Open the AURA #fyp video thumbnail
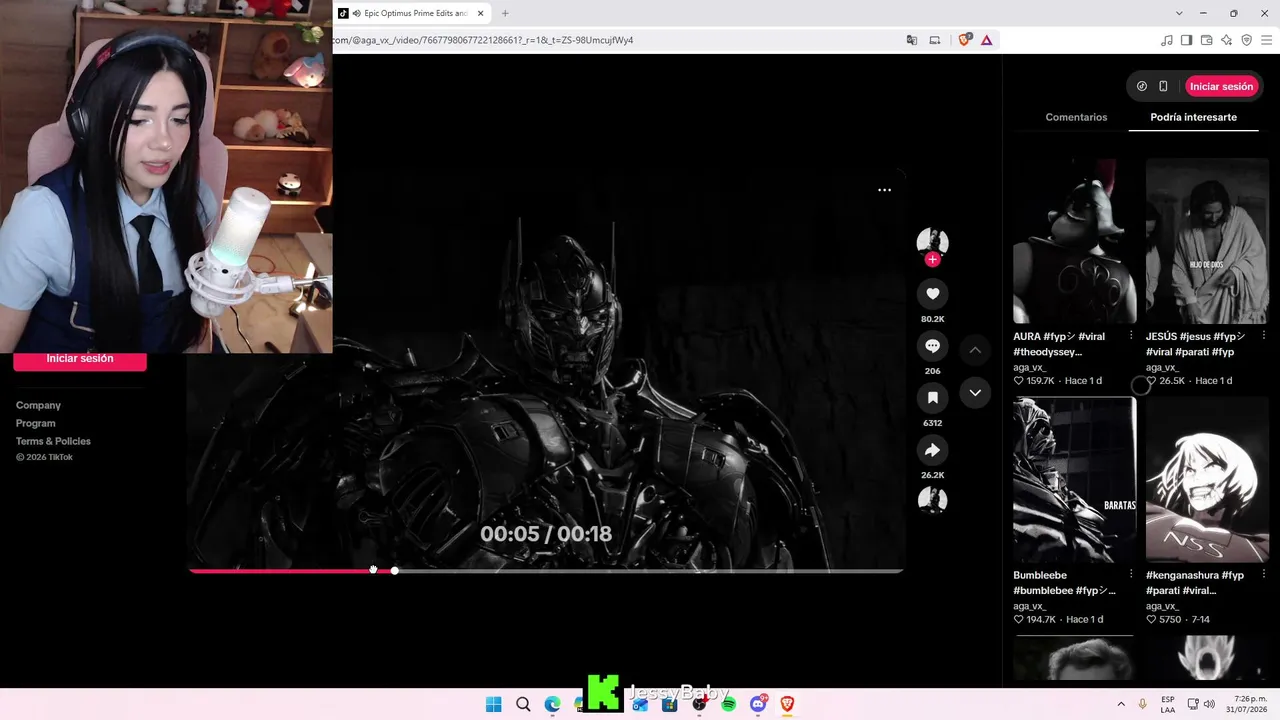This screenshot has width=1280, height=720. [x=1075, y=241]
